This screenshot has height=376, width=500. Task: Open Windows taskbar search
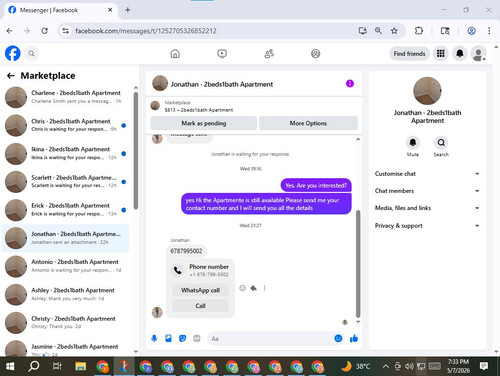point(33,366)
